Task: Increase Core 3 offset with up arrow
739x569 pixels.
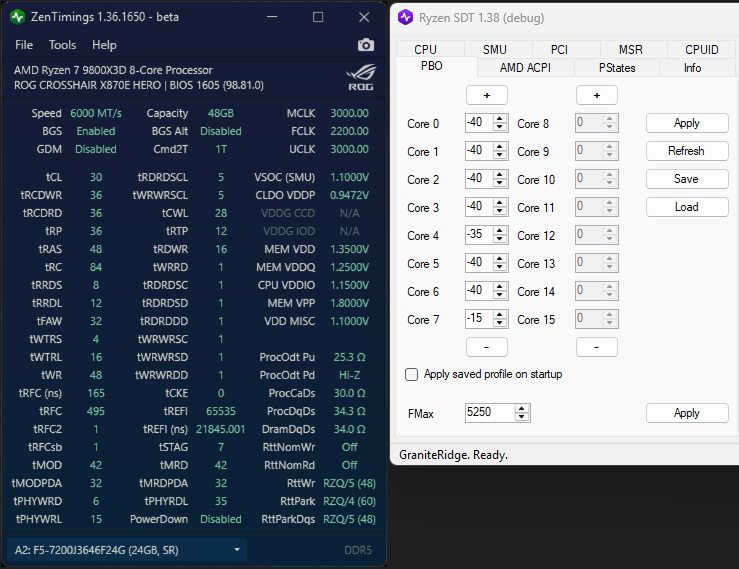Action: point(500,203)
